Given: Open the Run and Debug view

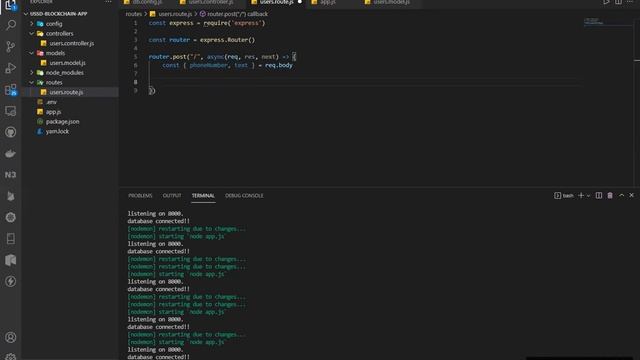Looking at the screenshot, I should coord(11,68).
